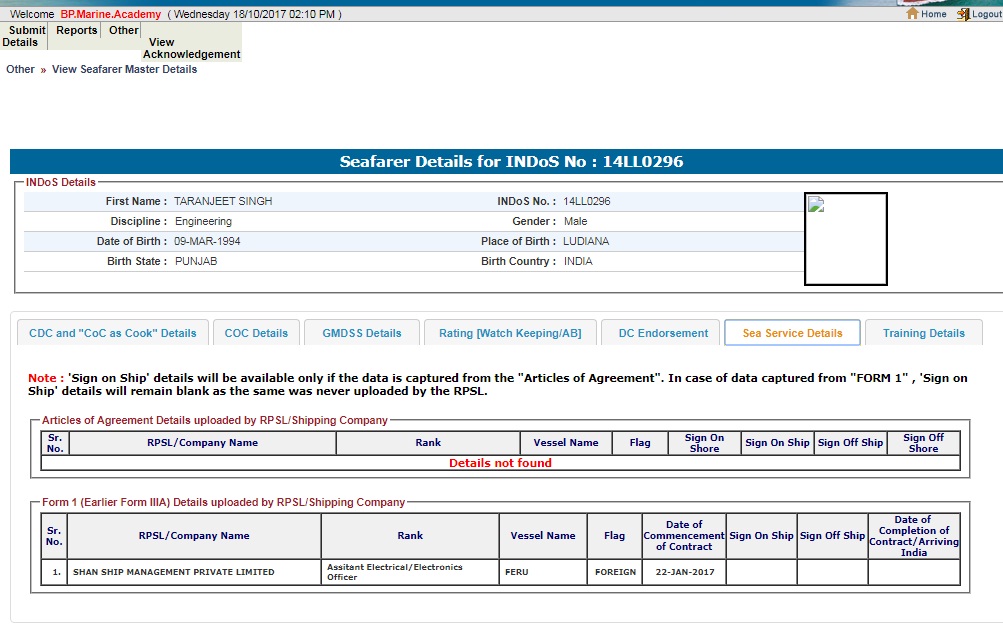This screenshot has height=630, width=1003.
Task: Show the Training Details tab
Action: pos(923,333)
